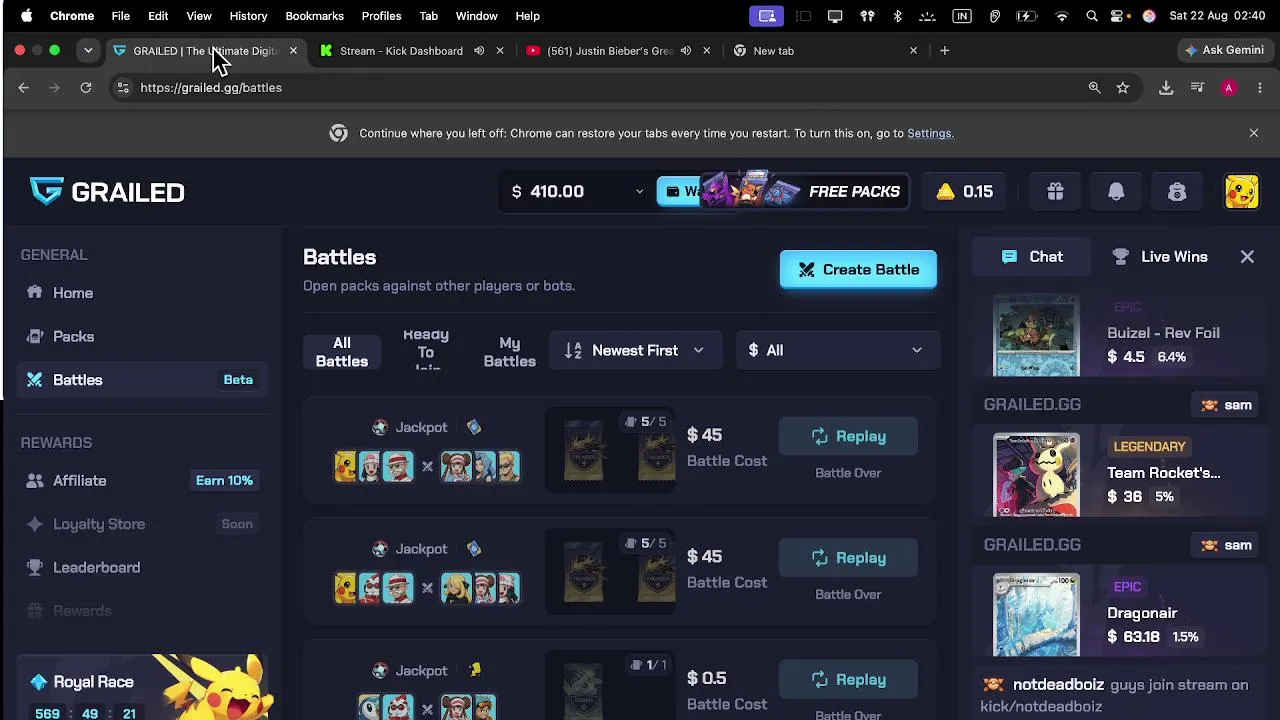Bookmark this page with the star icon
The width and height of the screenshot is (1280, 720).
pos(1123,88)
